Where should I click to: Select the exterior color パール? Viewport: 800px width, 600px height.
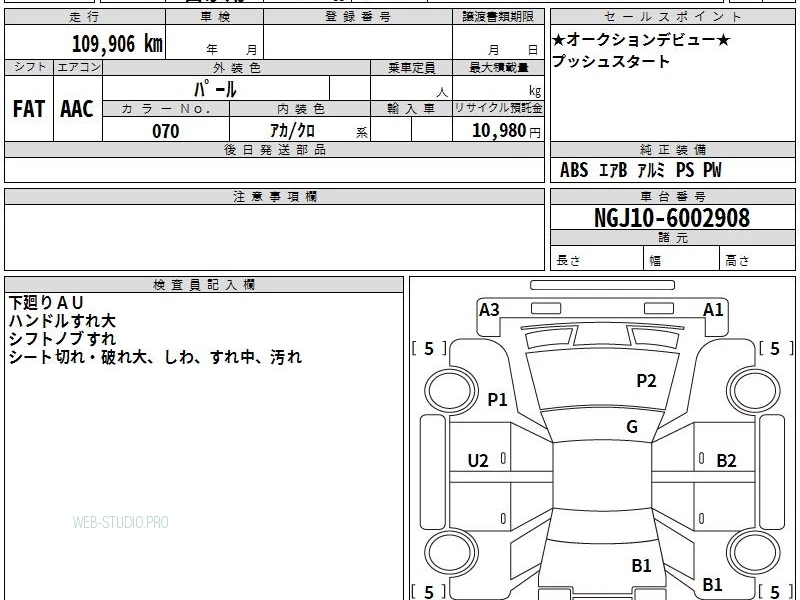(x=215, y=89)
